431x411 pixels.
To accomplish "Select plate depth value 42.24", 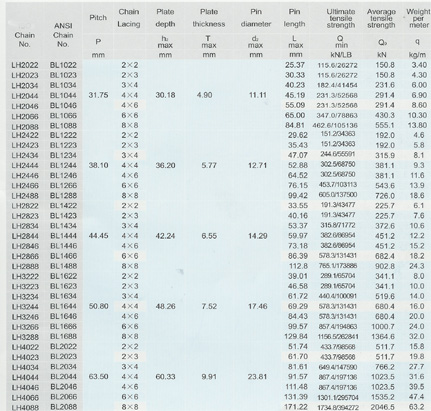I will pos(165,236).
